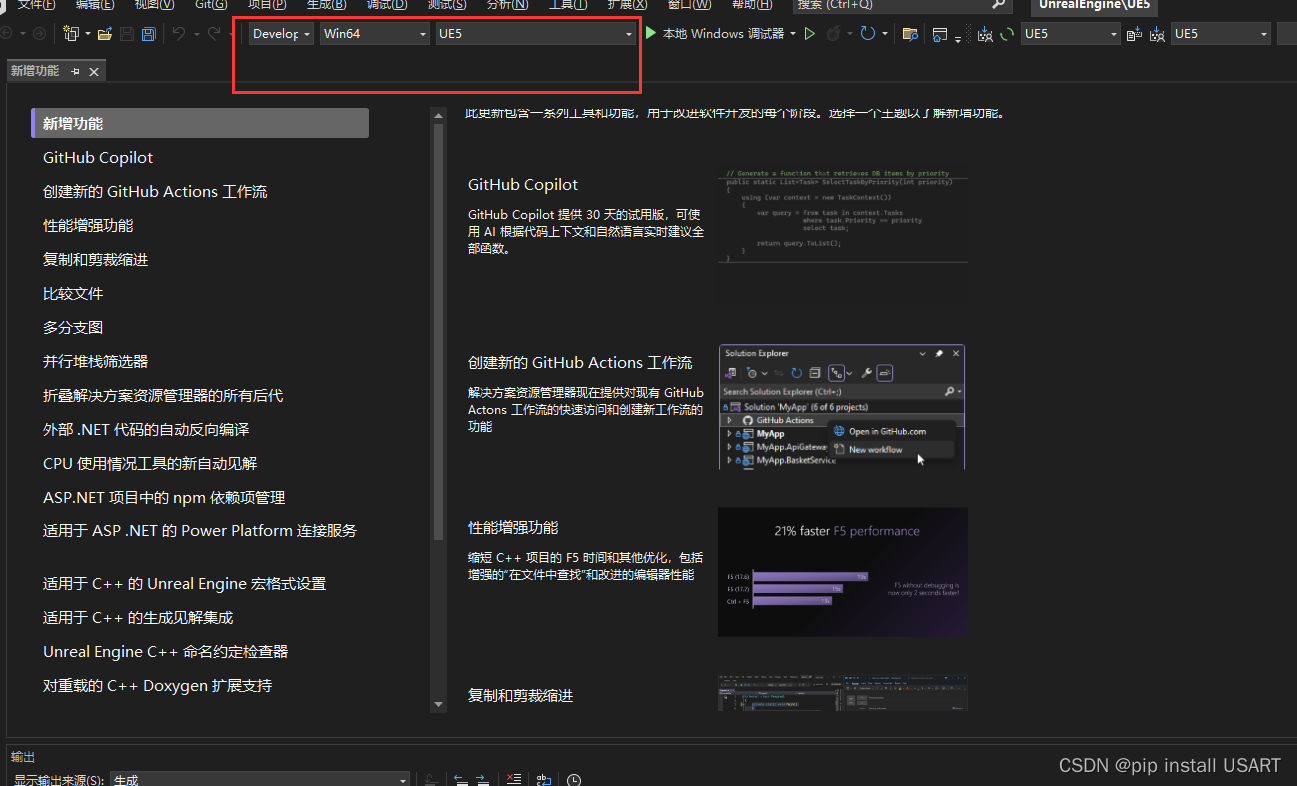Open the 工具(T) menu

point(567,5)
